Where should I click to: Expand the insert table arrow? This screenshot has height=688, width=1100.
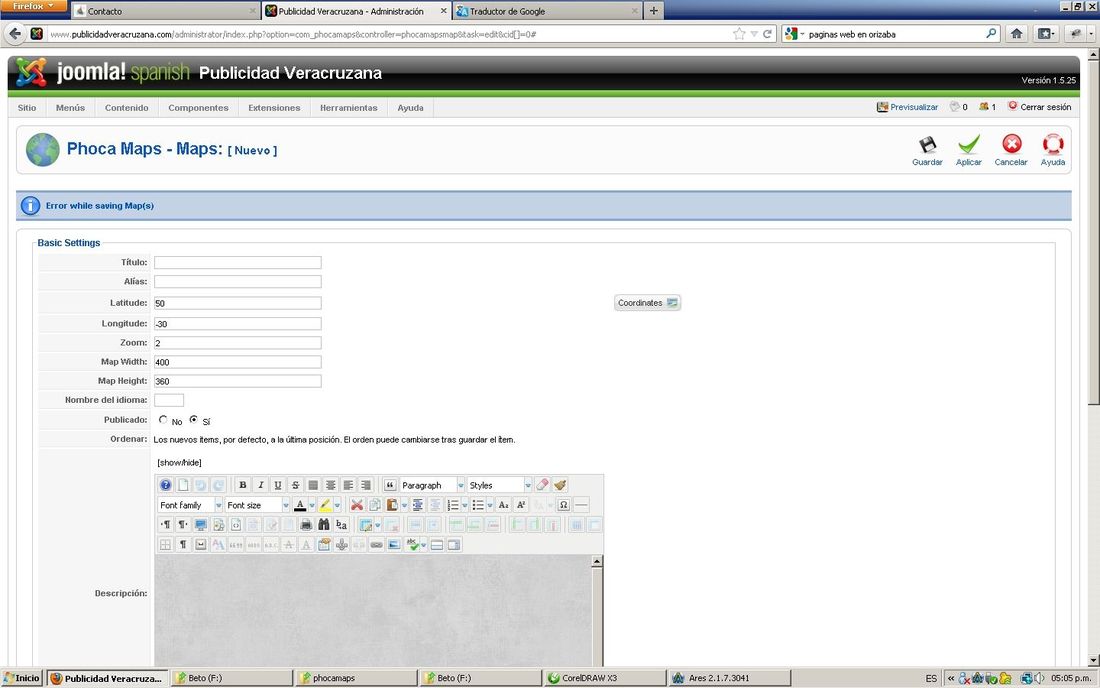click(x=377, y=525)
